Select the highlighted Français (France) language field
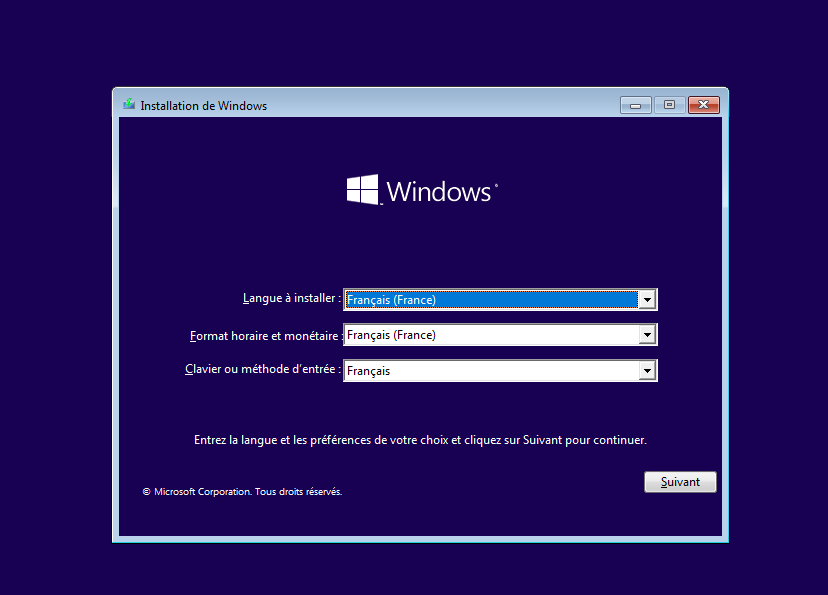 coord(490,299)
